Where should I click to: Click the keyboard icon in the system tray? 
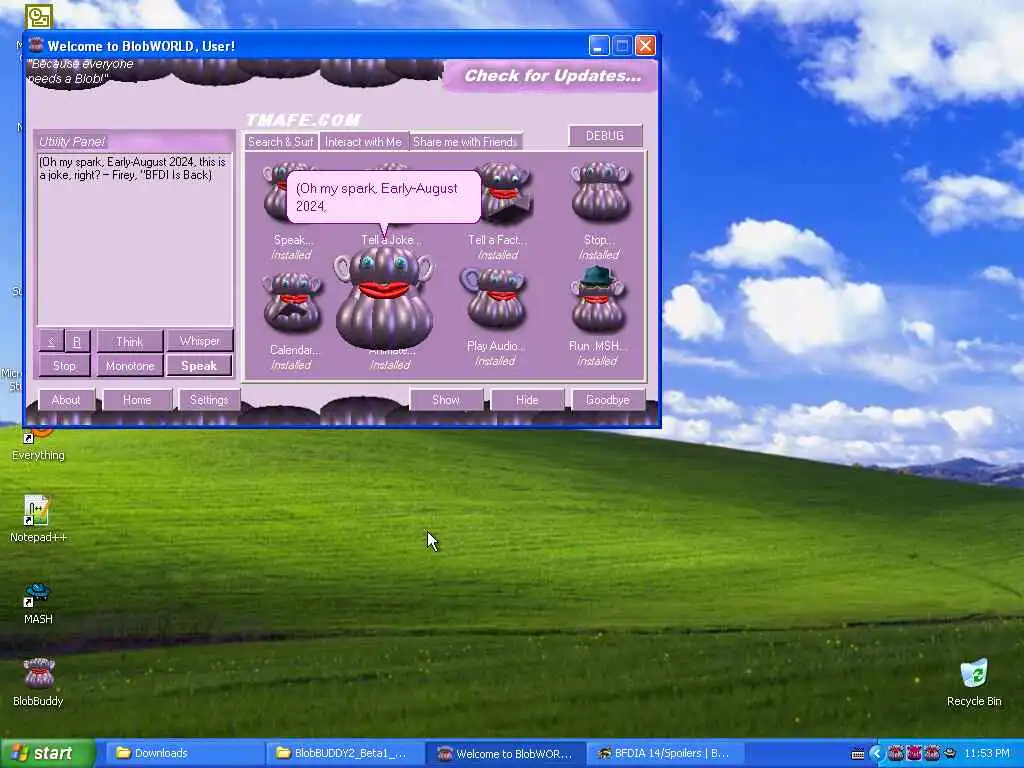click(x=857, y=754)
